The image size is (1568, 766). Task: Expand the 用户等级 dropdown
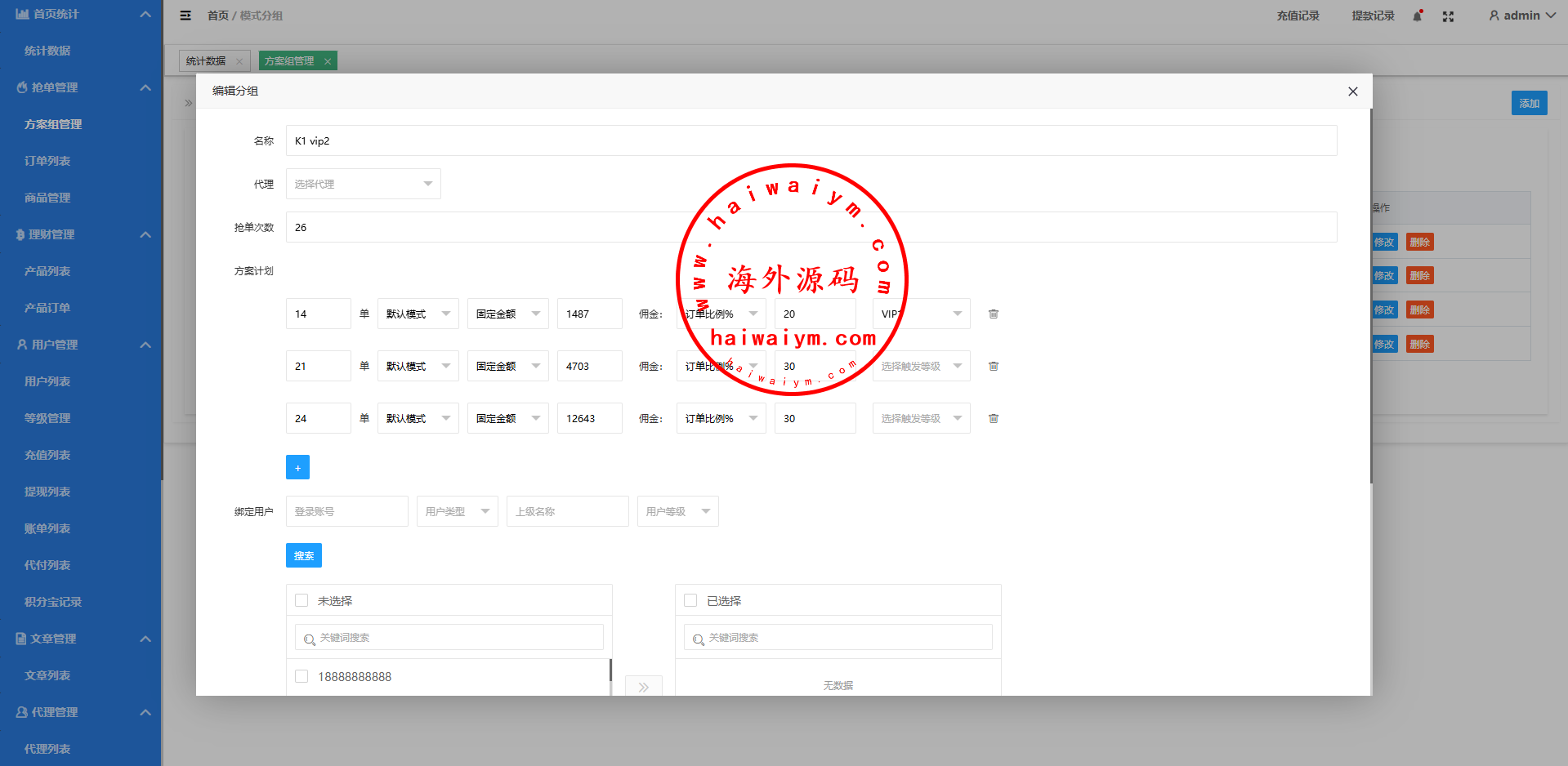click(x=677, y=511)
